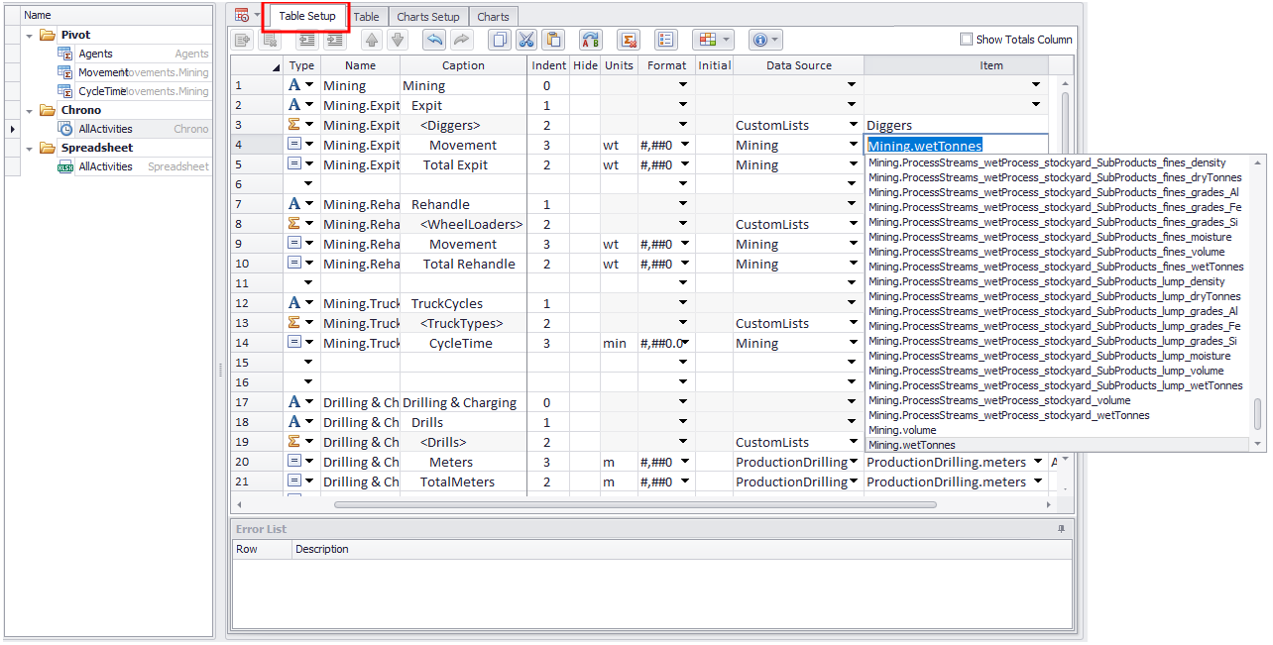Open the Table tab
This screenshot has width=1273, height=645.
click(x=366, y=17)
